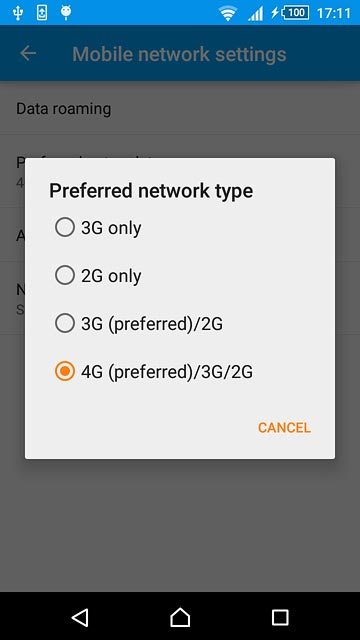Tap the 17:11 clock in status bar
The width and height of the screenshot is (360, 640).
coord(333,13)
